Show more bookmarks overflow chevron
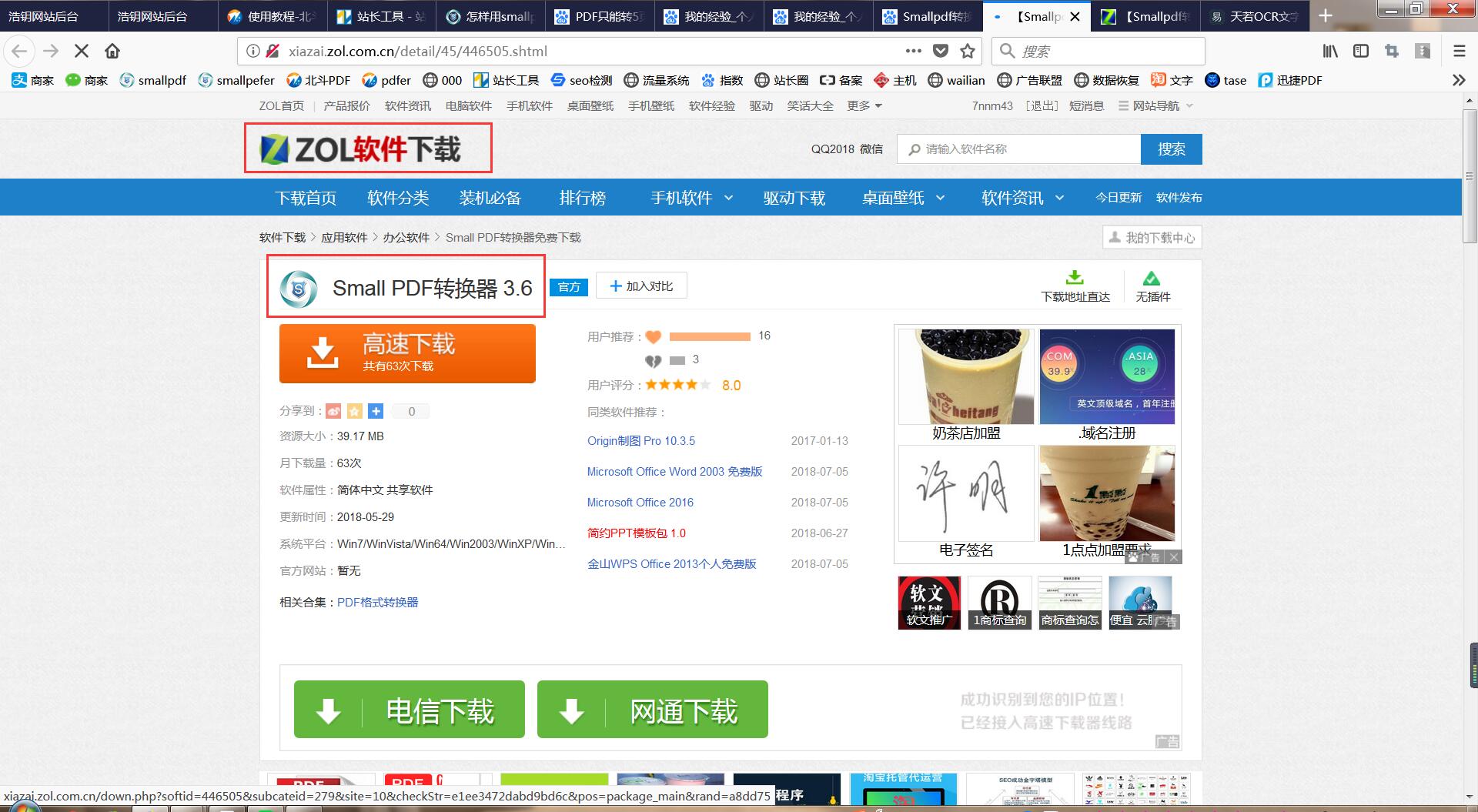 click(x=1458, y=80)
